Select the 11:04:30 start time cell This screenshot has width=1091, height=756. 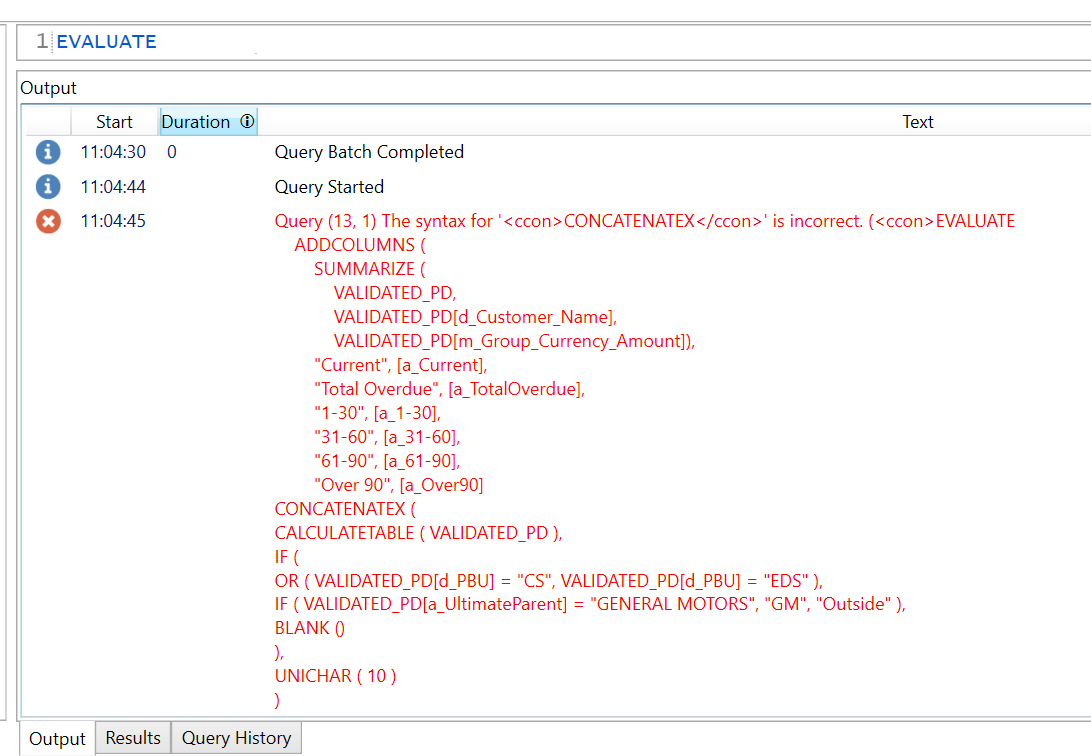(x=113, y=152)
